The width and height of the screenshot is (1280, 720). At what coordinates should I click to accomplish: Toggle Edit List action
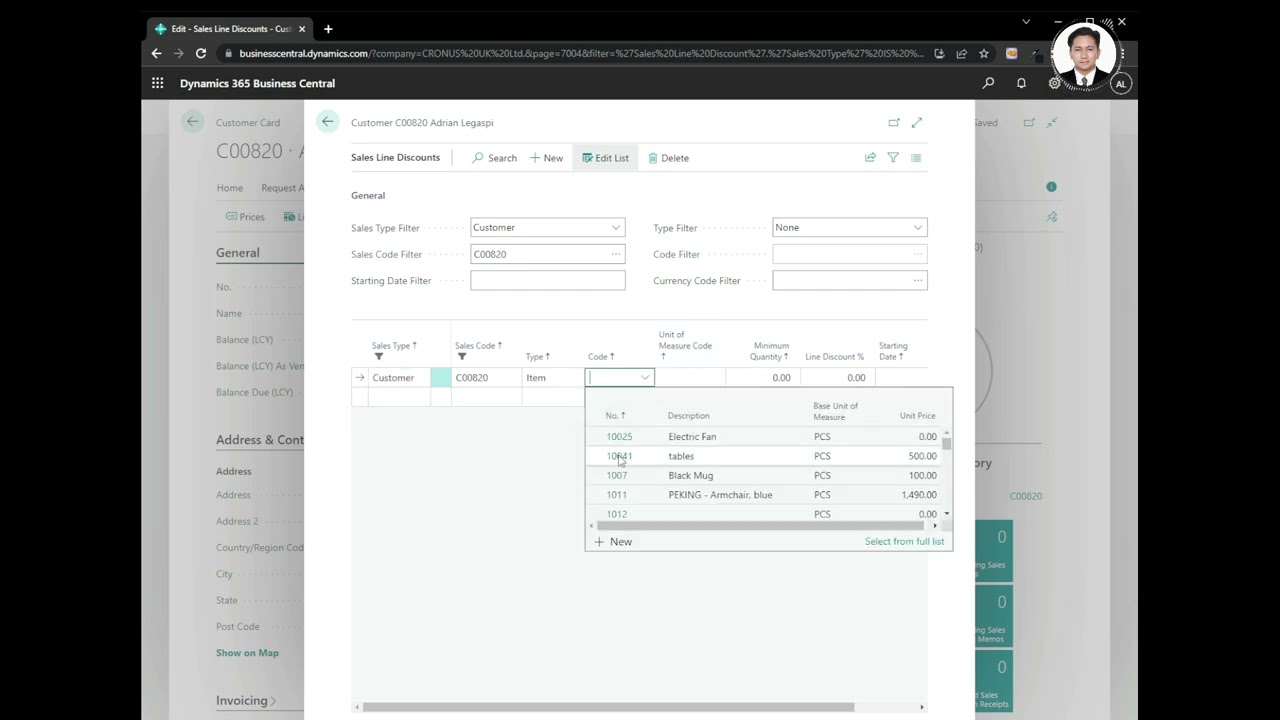point(605,158)
